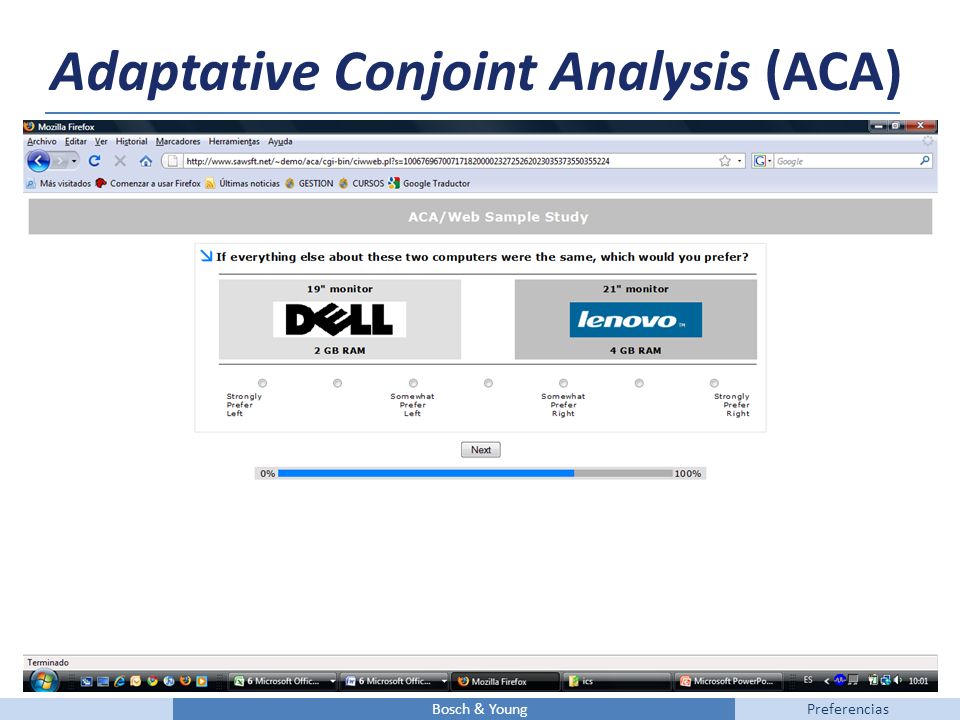Click the magnifying glass search icon
Screen dimensions: 960x720
[x=924, y=160]
